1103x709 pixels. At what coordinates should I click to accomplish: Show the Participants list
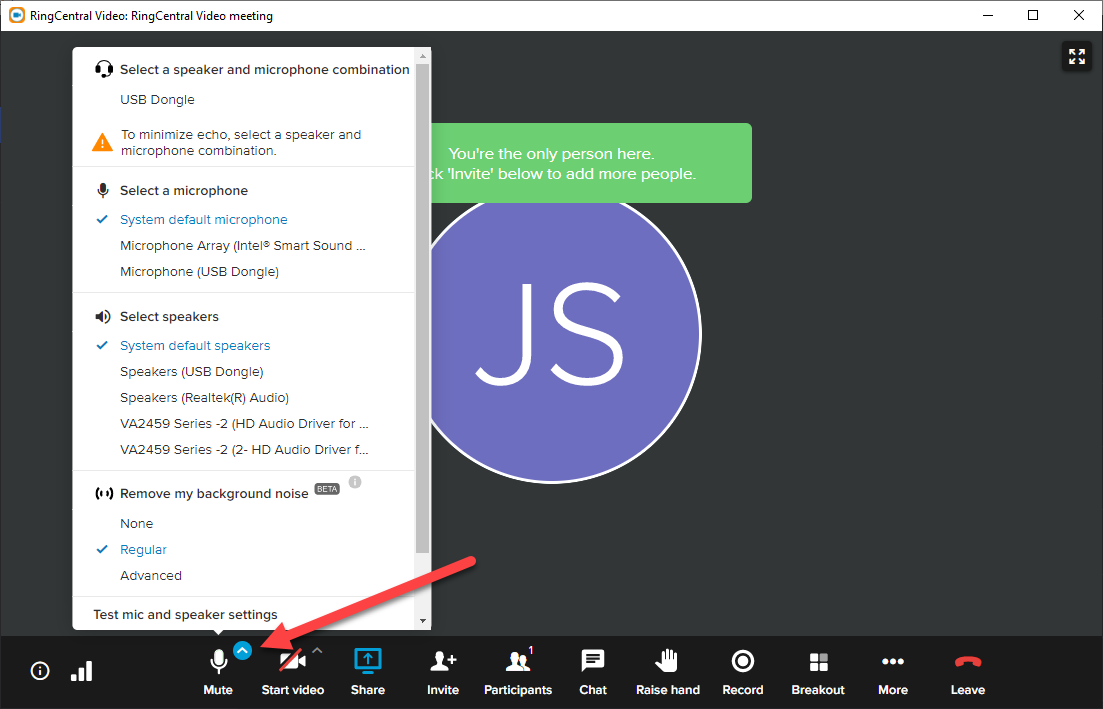(x=518, y=661)
